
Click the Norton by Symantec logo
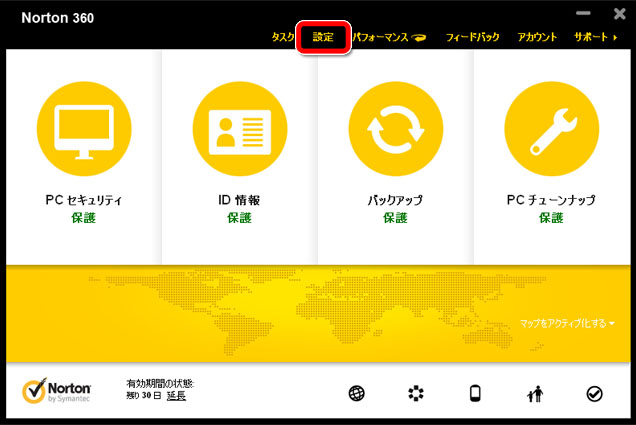click(x=56, y=391)
